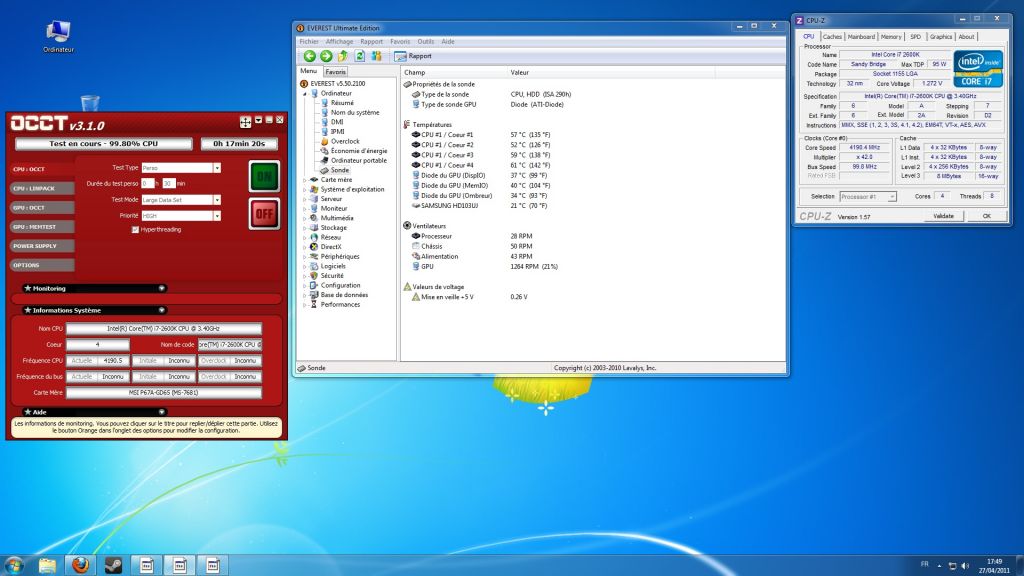Open Ordinateur desktop icon
This screenshot has height=576, width=1024.
[58, 37]
